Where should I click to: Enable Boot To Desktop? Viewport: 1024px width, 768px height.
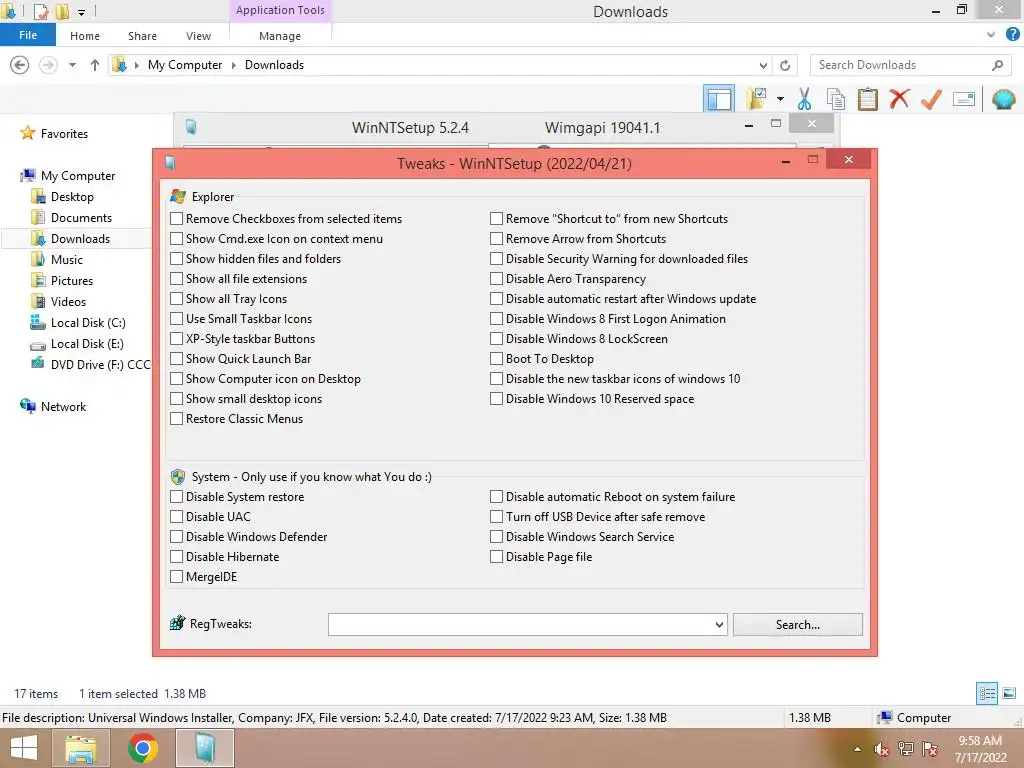(496, 359)
